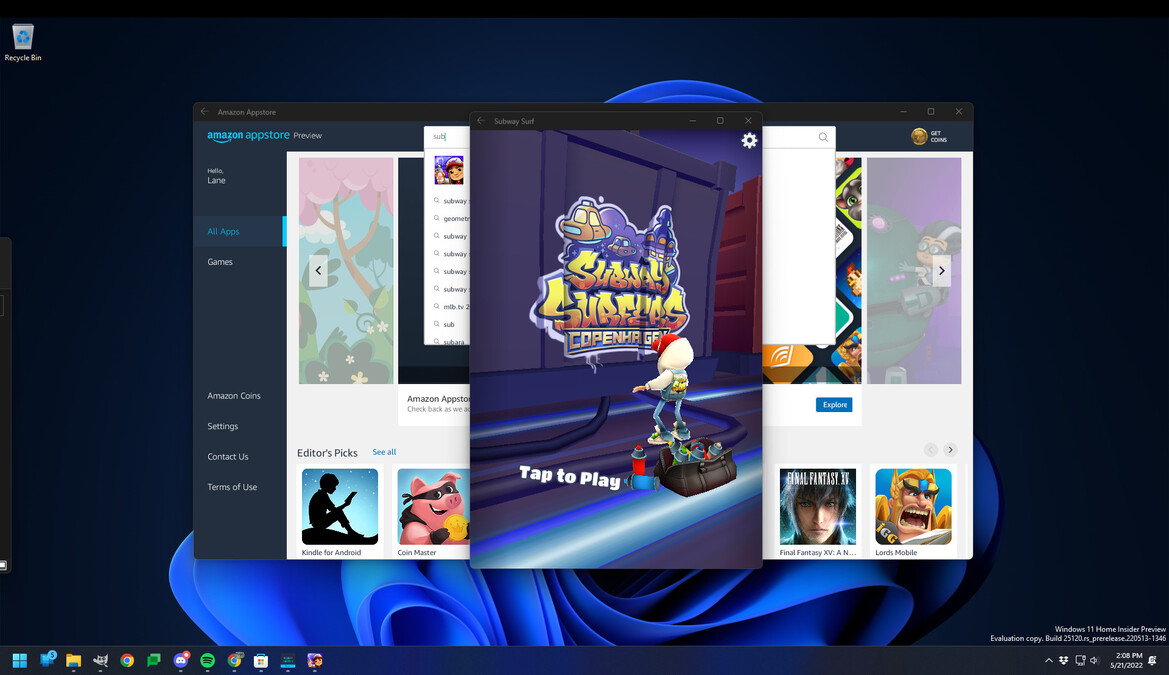Open Kindle for Android app tile
Screen dimensions: 1169x675
pos(340,512)
